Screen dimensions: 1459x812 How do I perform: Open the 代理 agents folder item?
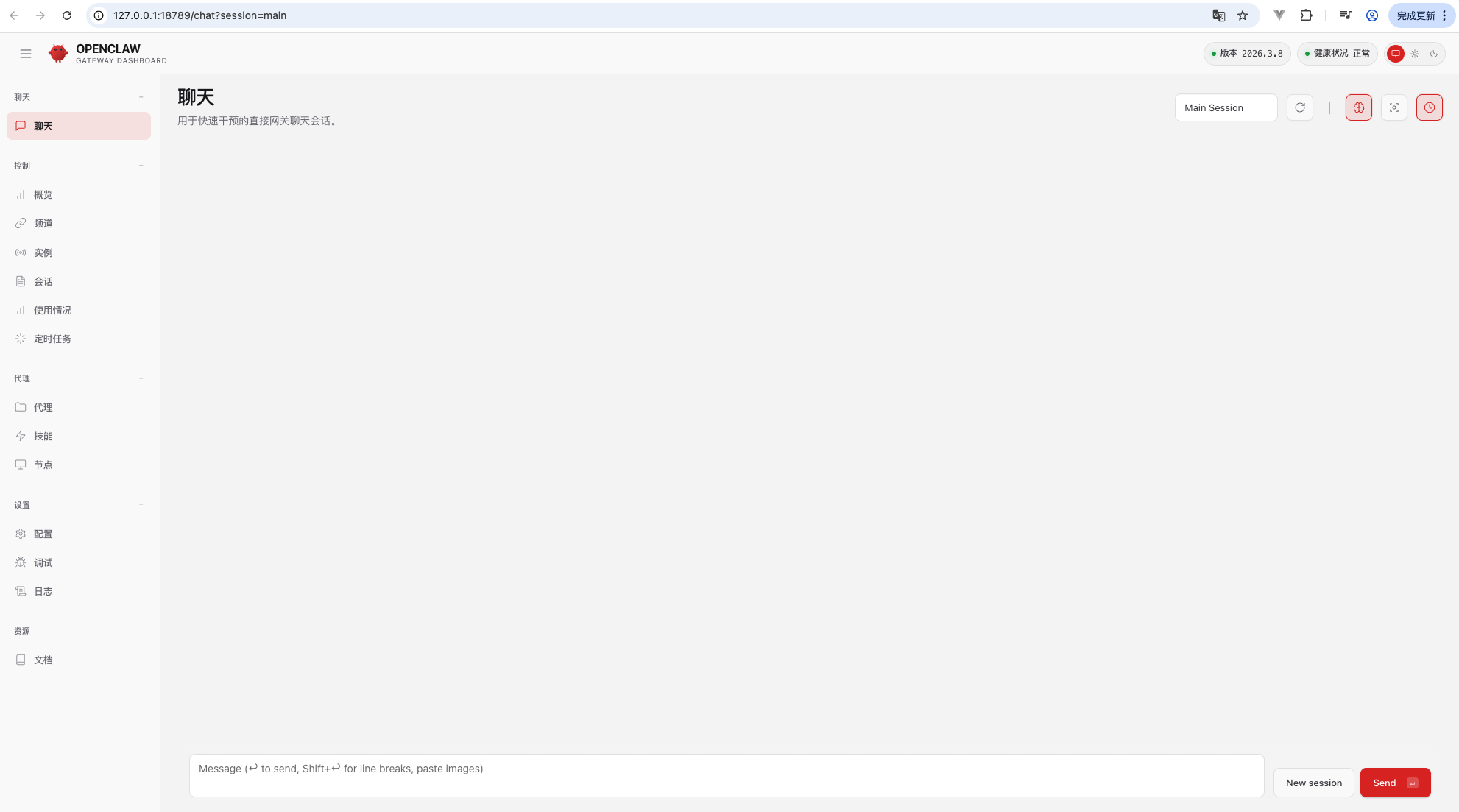[x=79, y=407]
